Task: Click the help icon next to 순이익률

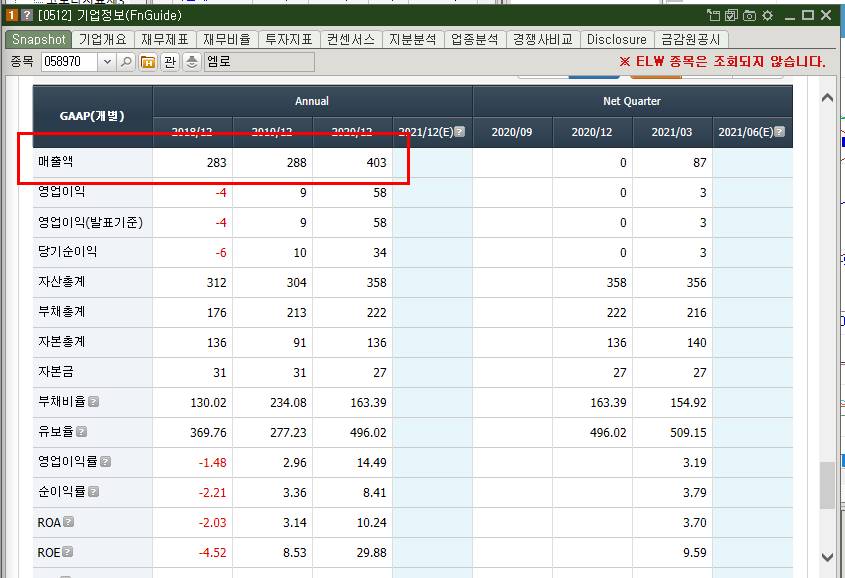Action: (x=93, y=492)
